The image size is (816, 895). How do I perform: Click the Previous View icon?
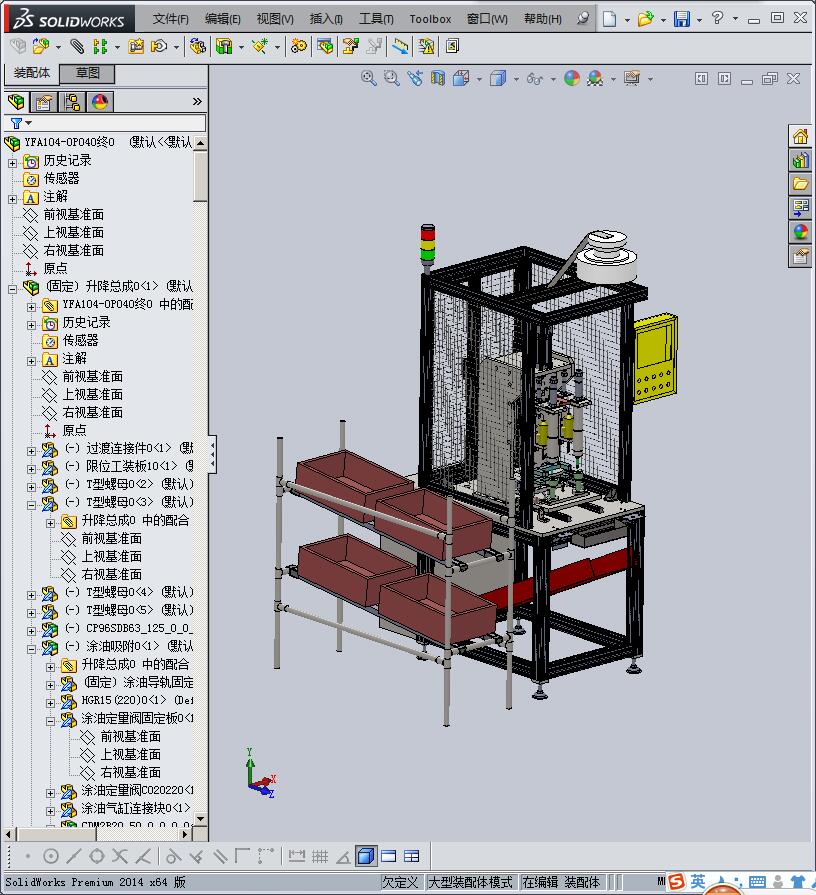point(415,78)
